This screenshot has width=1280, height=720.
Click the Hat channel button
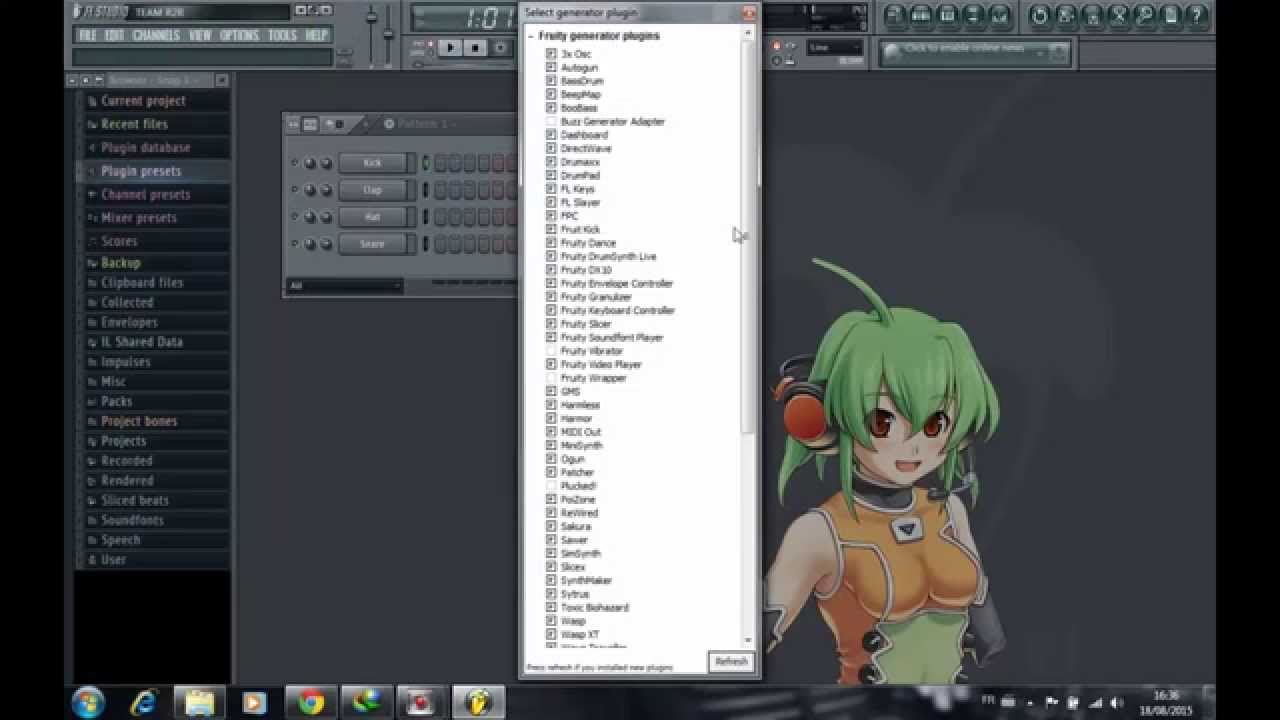[x=372, y=217]
